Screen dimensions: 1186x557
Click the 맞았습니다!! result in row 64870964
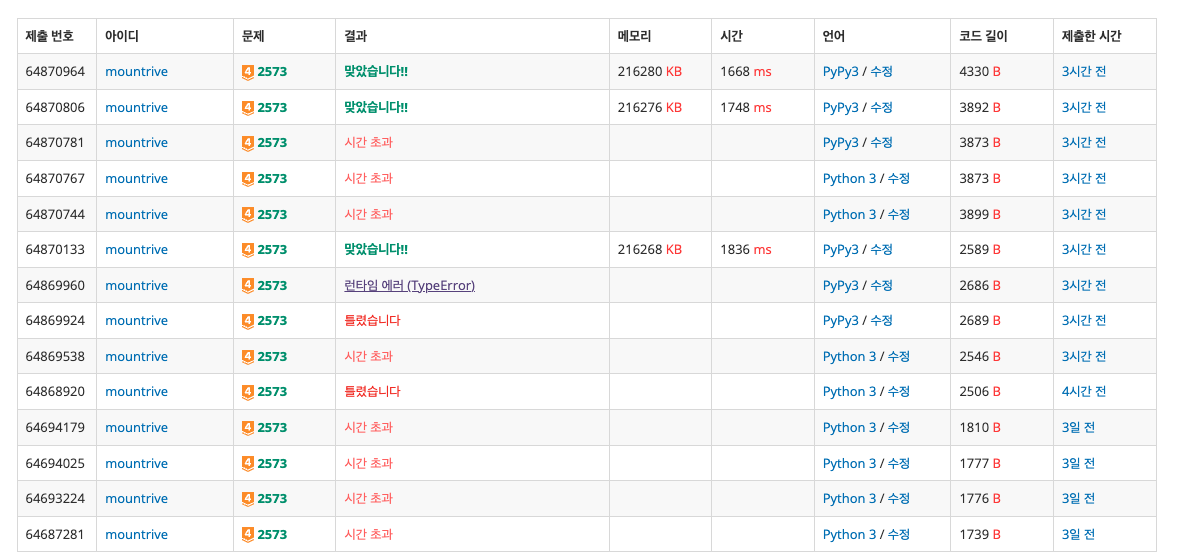click(x=376, y=72)
